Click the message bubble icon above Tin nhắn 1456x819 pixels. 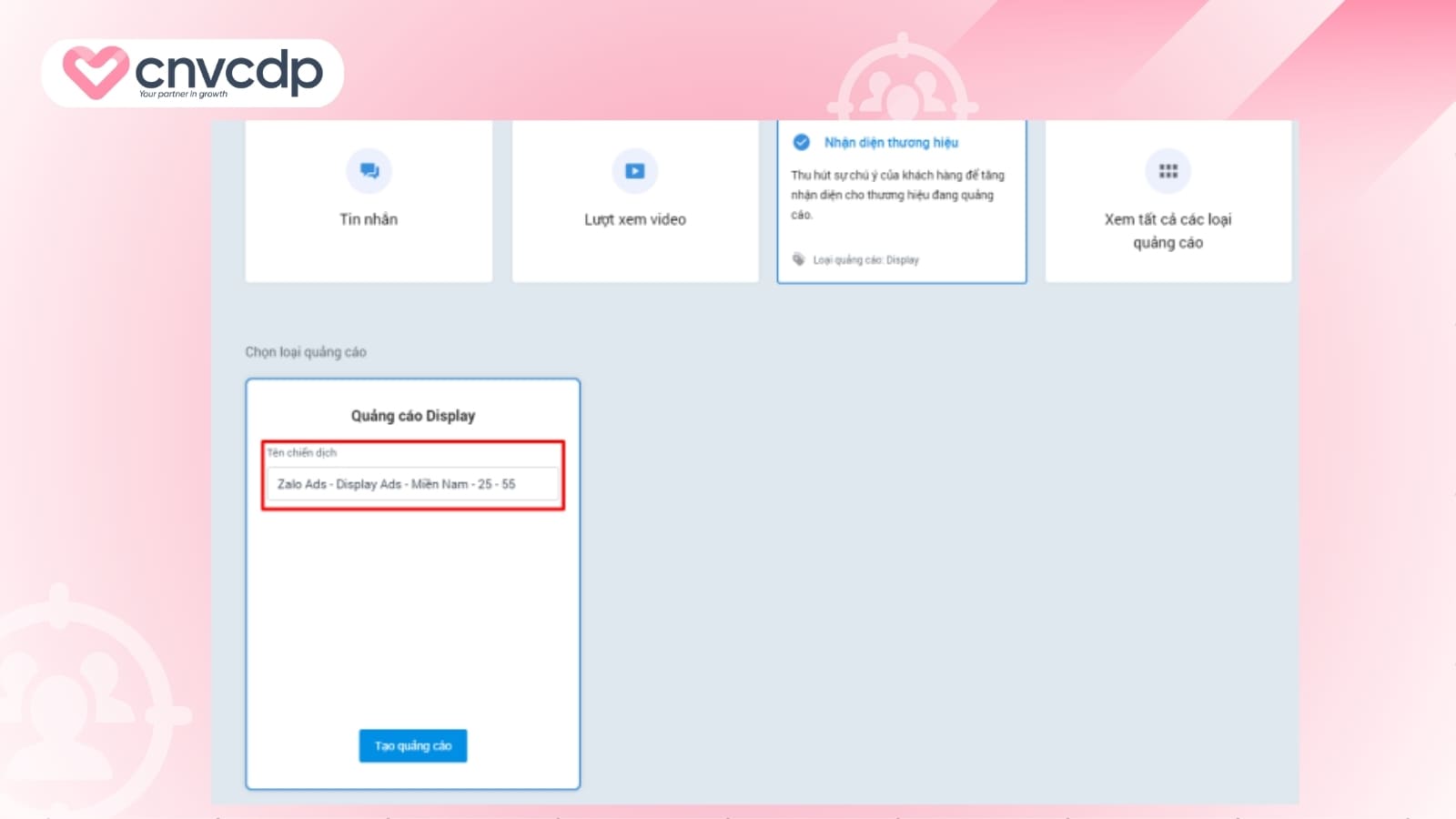(x=369, y=171)
